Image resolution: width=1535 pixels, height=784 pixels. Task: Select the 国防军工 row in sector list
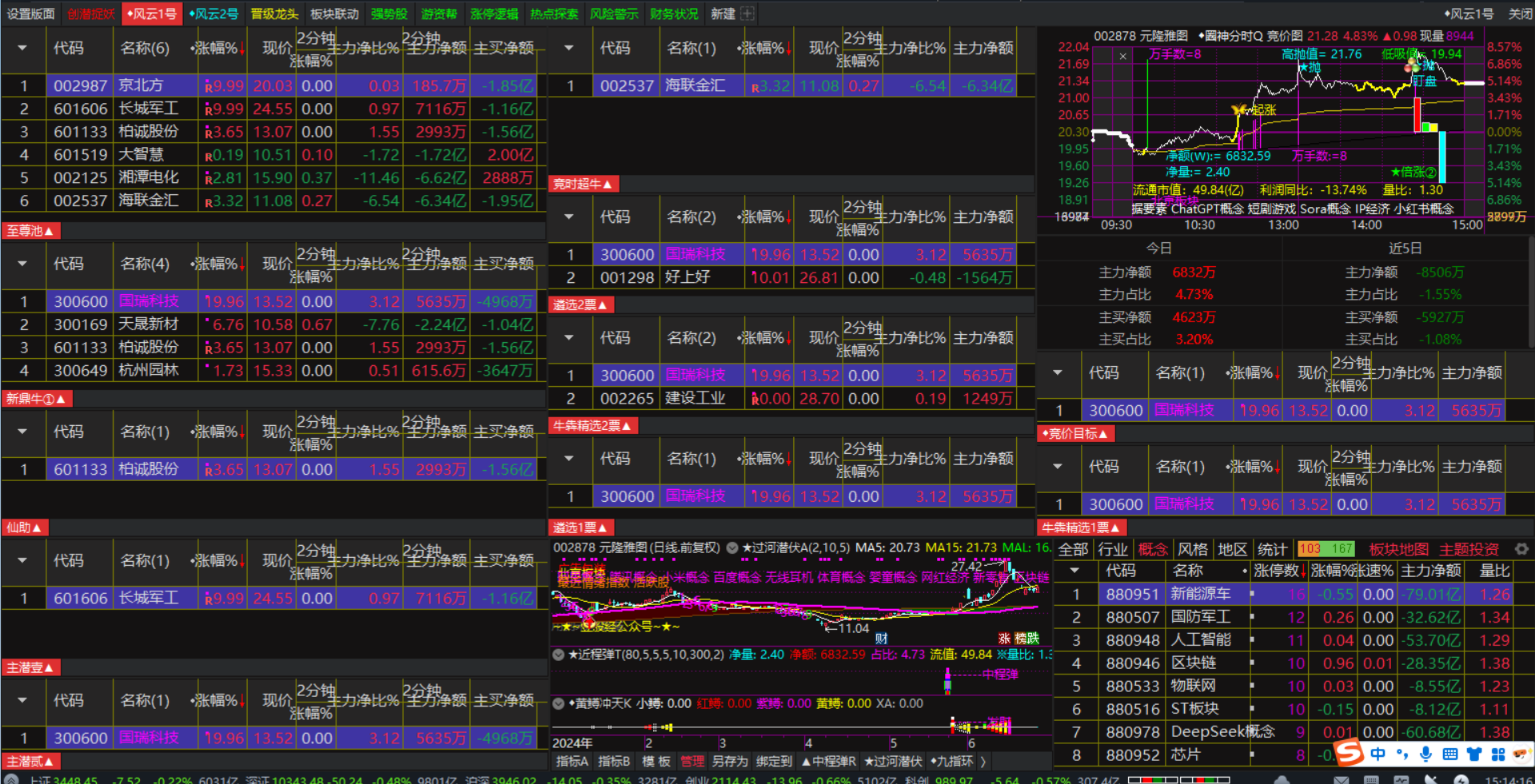[x=1200, y=617]
